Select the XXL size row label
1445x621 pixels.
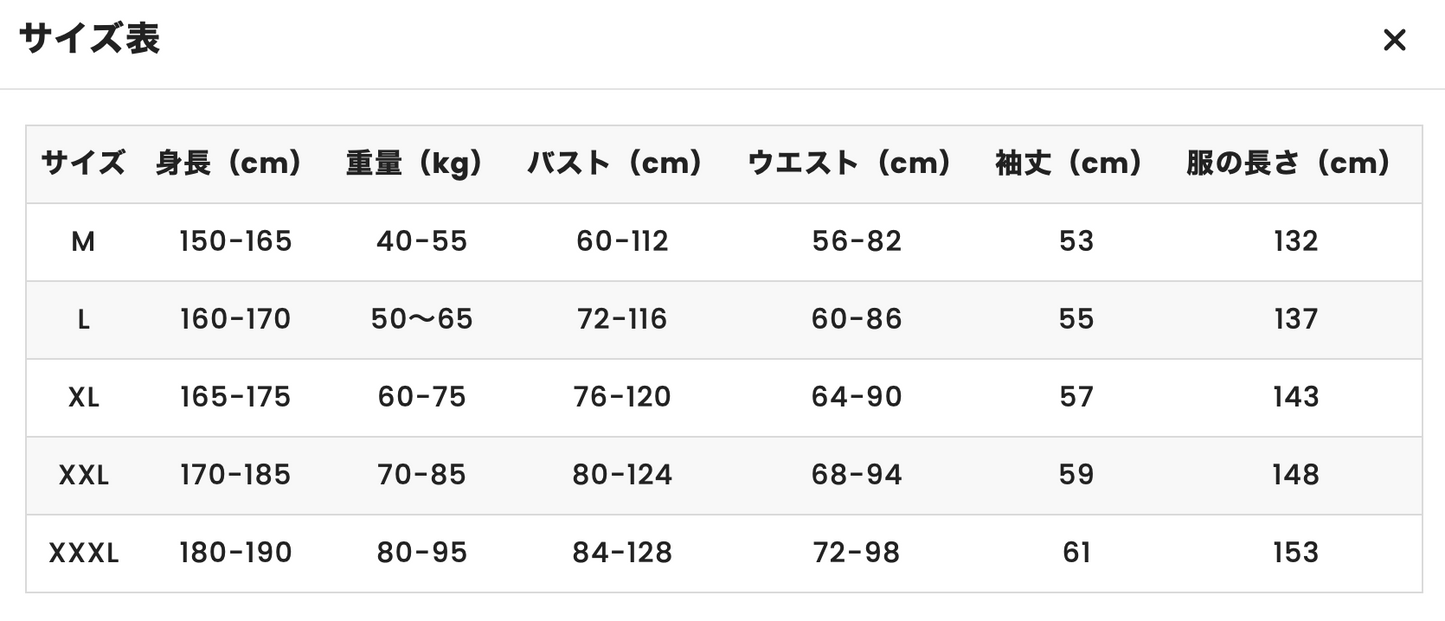83,475
